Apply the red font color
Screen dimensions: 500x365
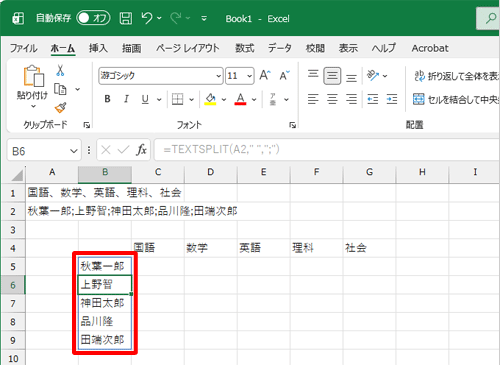(240, 99)
